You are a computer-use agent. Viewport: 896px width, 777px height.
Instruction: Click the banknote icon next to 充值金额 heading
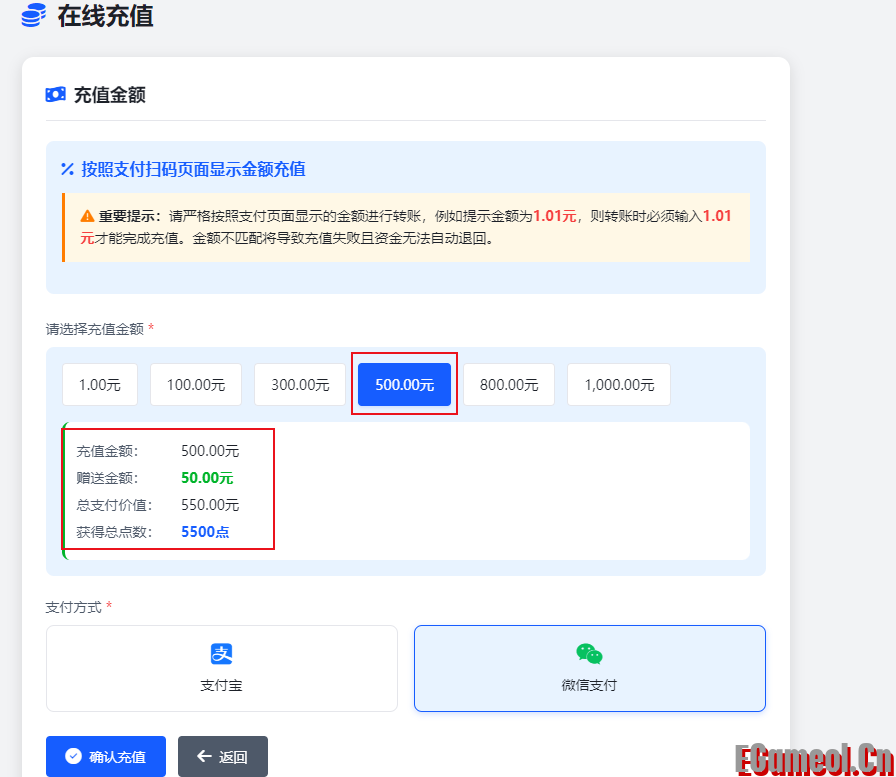(x=57, y=94)
